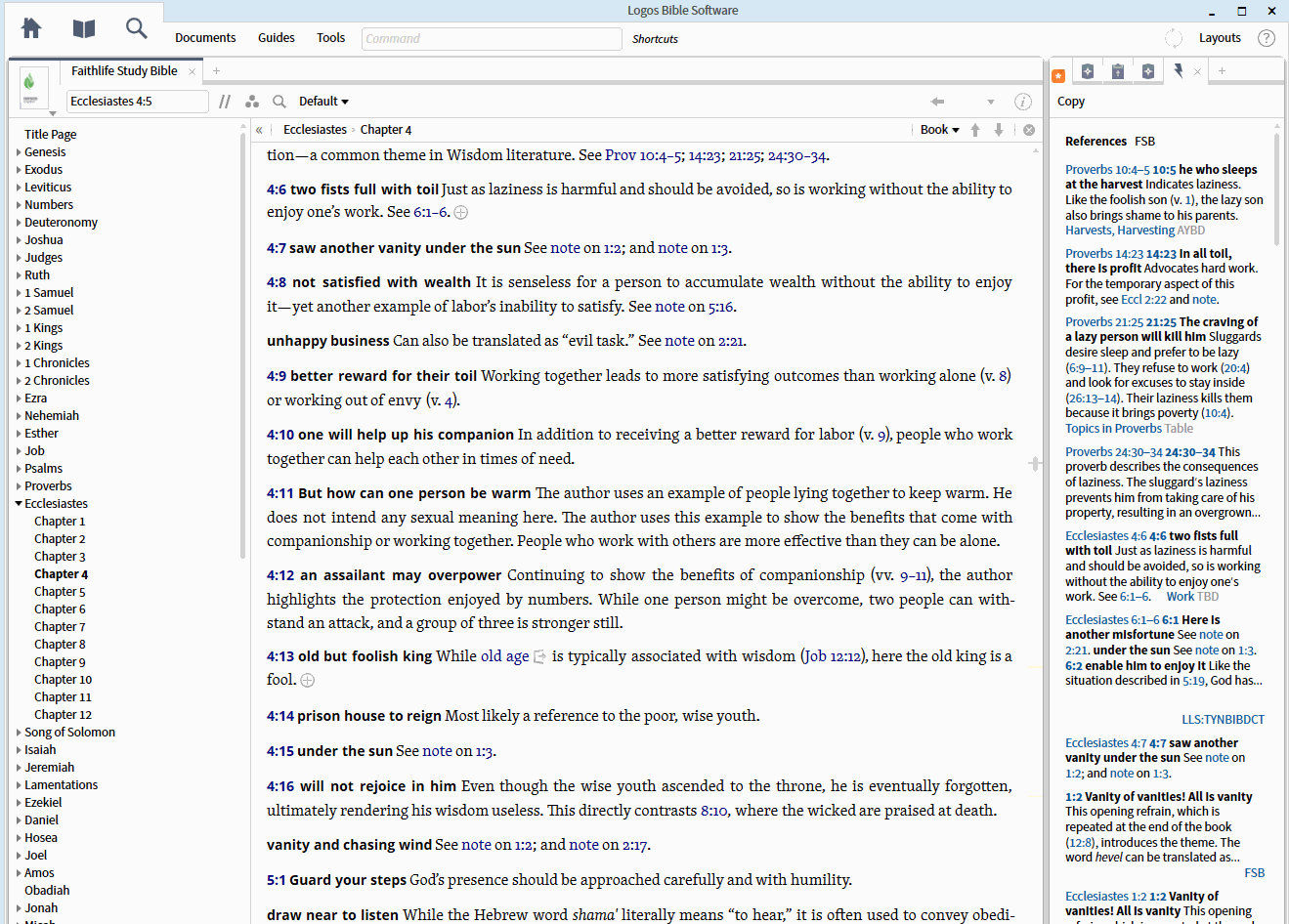Follow the Job 12:12 reference link
1289x924 pixels.
[834, 656]
